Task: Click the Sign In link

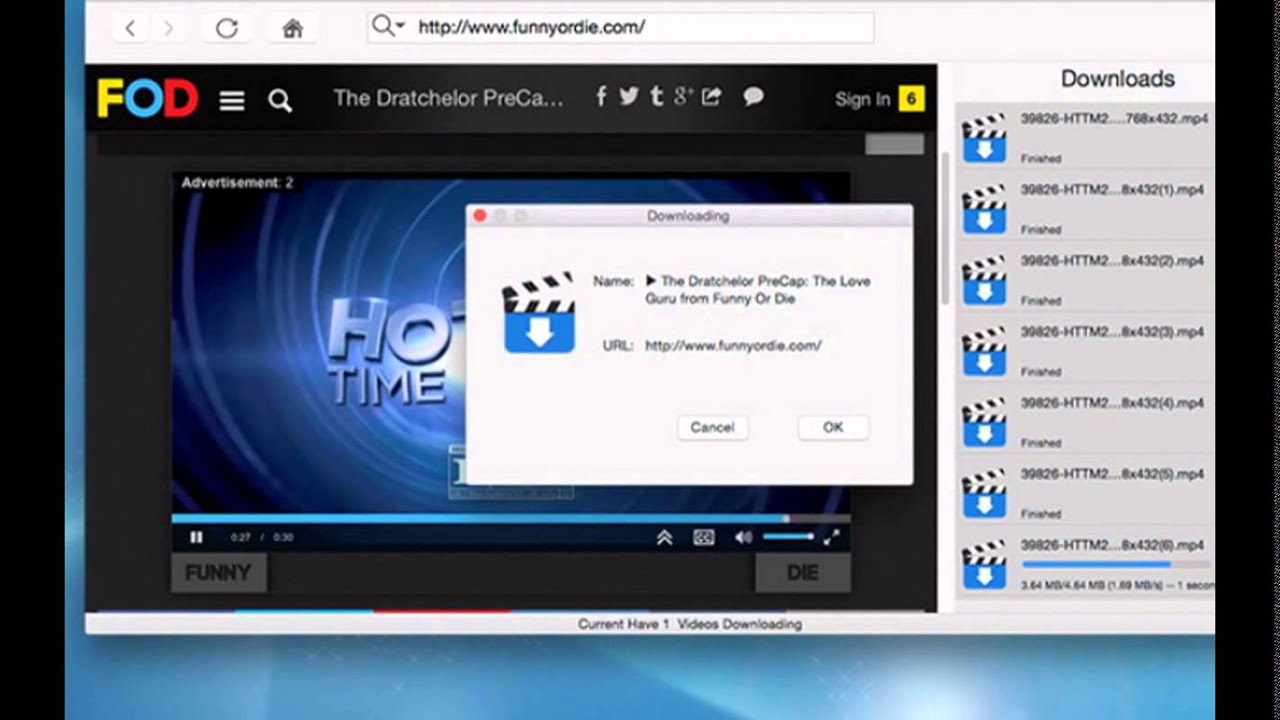Action: (862, 99)
